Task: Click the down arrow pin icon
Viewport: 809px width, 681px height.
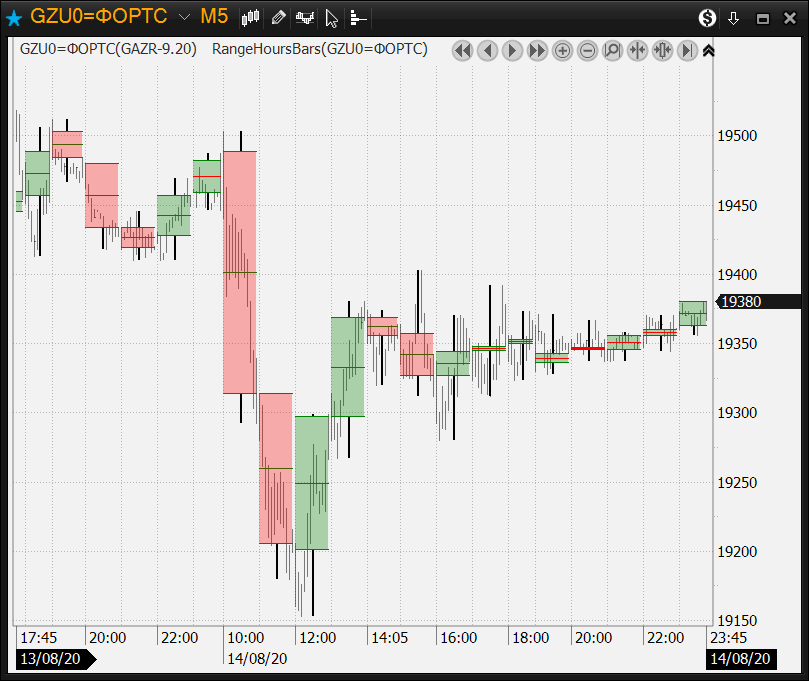Action: pyautogui.click(x=733, y=18)
